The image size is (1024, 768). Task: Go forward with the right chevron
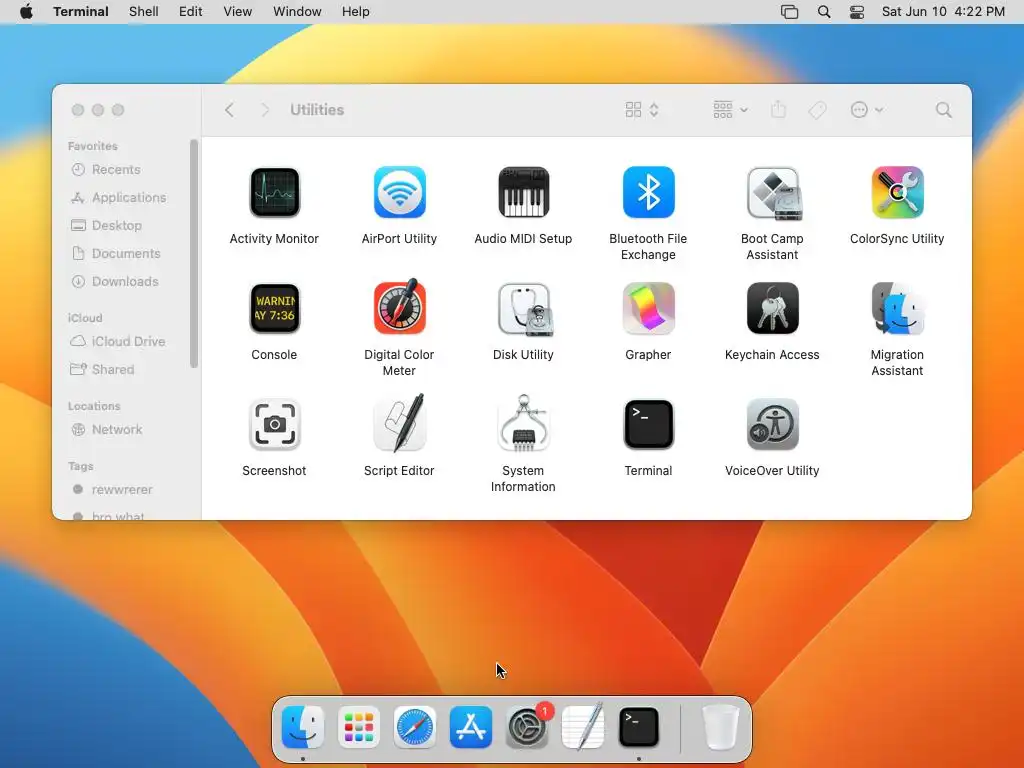pyautogui.click(x=265, y=110)
